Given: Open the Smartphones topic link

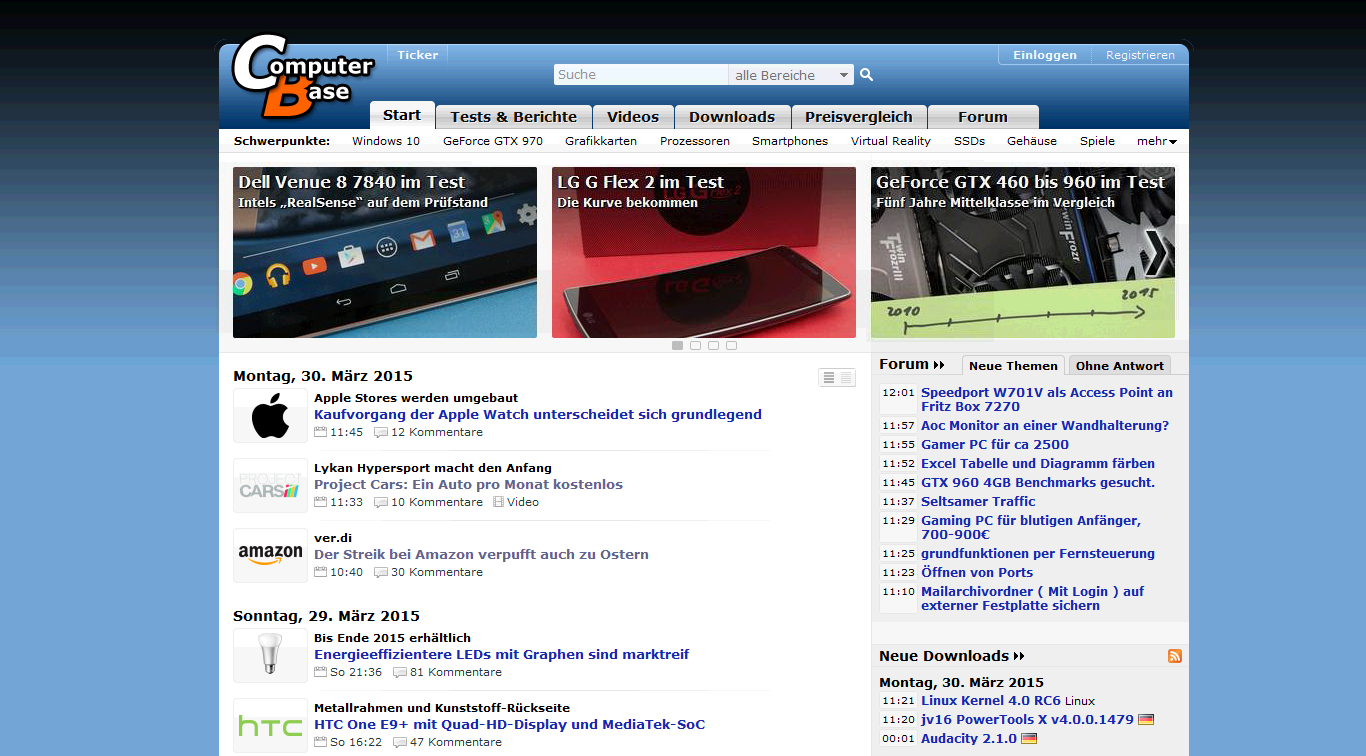Looking at the screenshot, I should click(790, 141).
